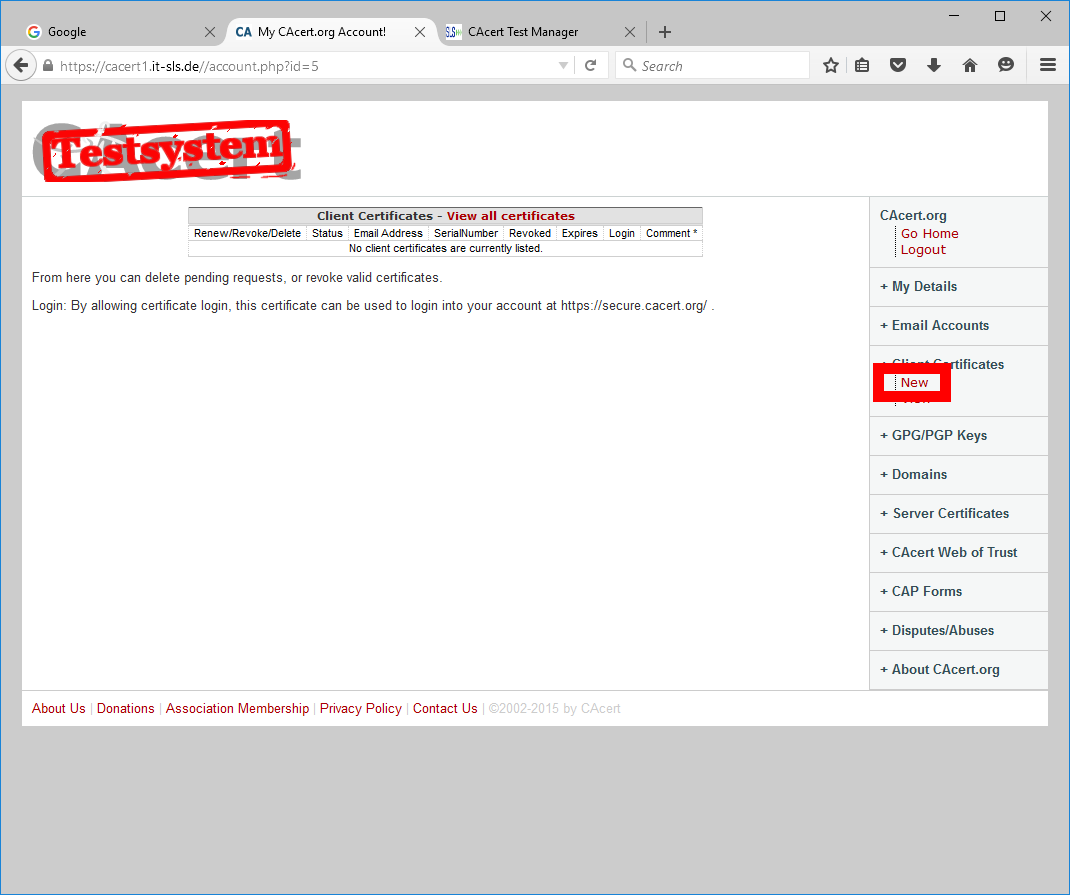Click the browser back arrow button

tap(20, 66)
